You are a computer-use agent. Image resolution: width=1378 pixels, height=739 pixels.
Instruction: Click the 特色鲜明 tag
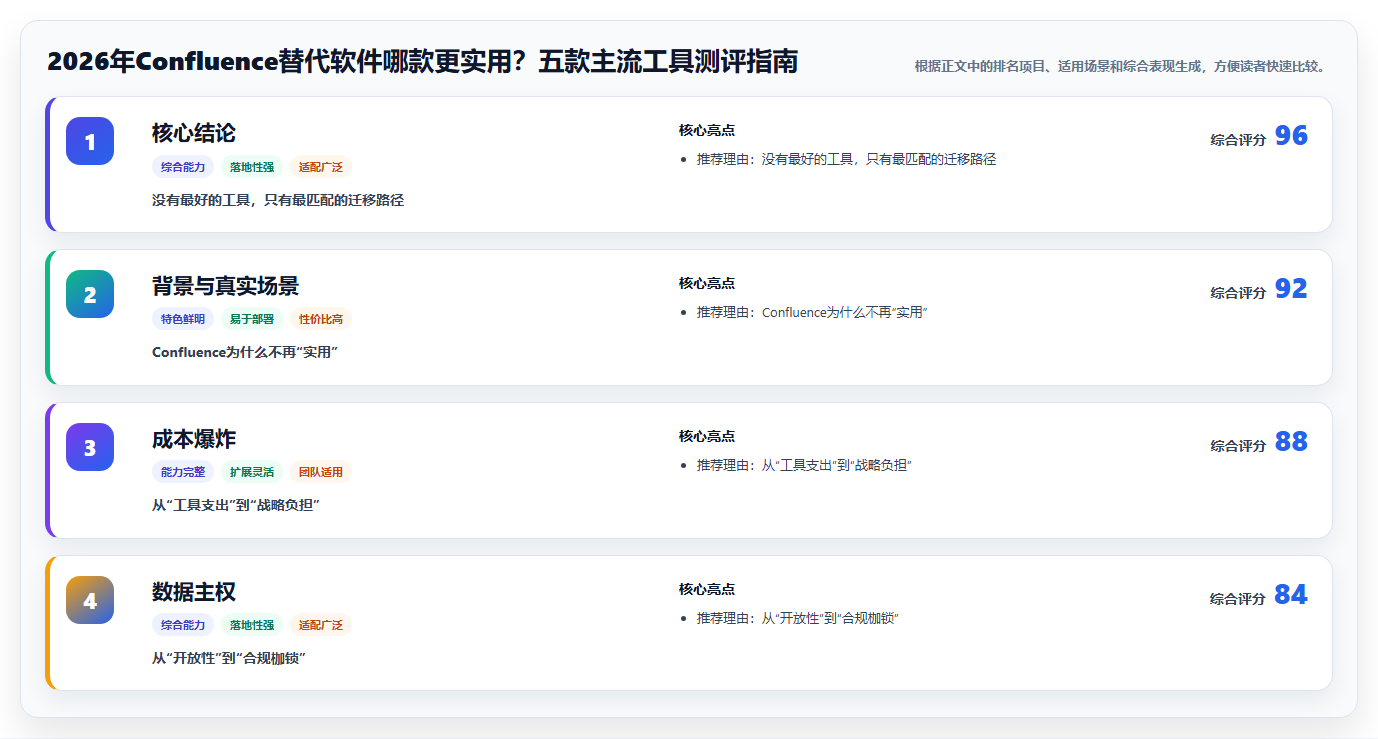(183, 319)
